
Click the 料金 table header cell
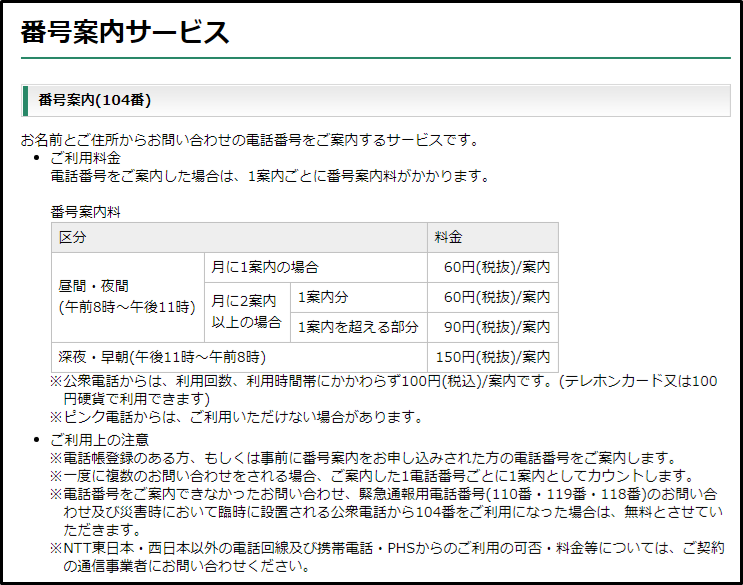point(493,237)
